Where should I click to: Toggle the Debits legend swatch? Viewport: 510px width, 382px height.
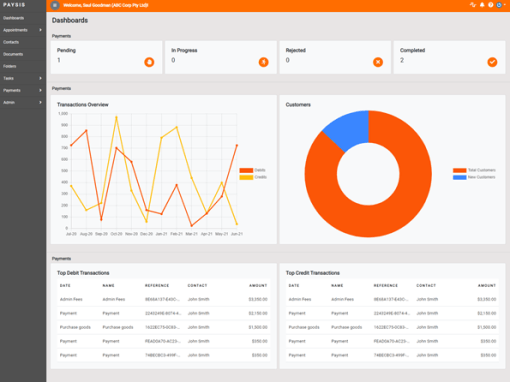pyautogui.click(x=246, y=170)
